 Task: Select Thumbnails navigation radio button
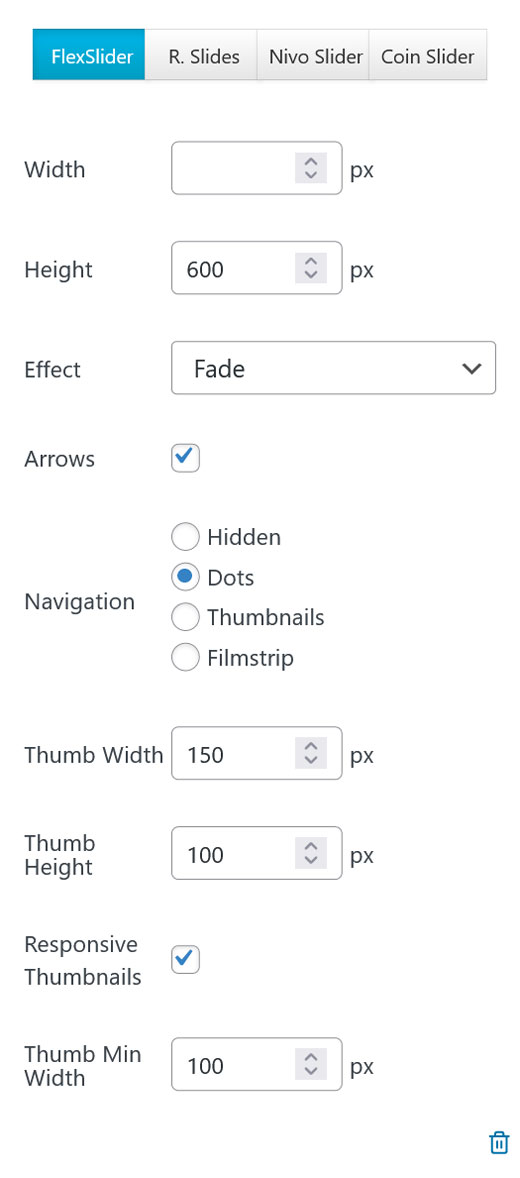pos(186,618)
